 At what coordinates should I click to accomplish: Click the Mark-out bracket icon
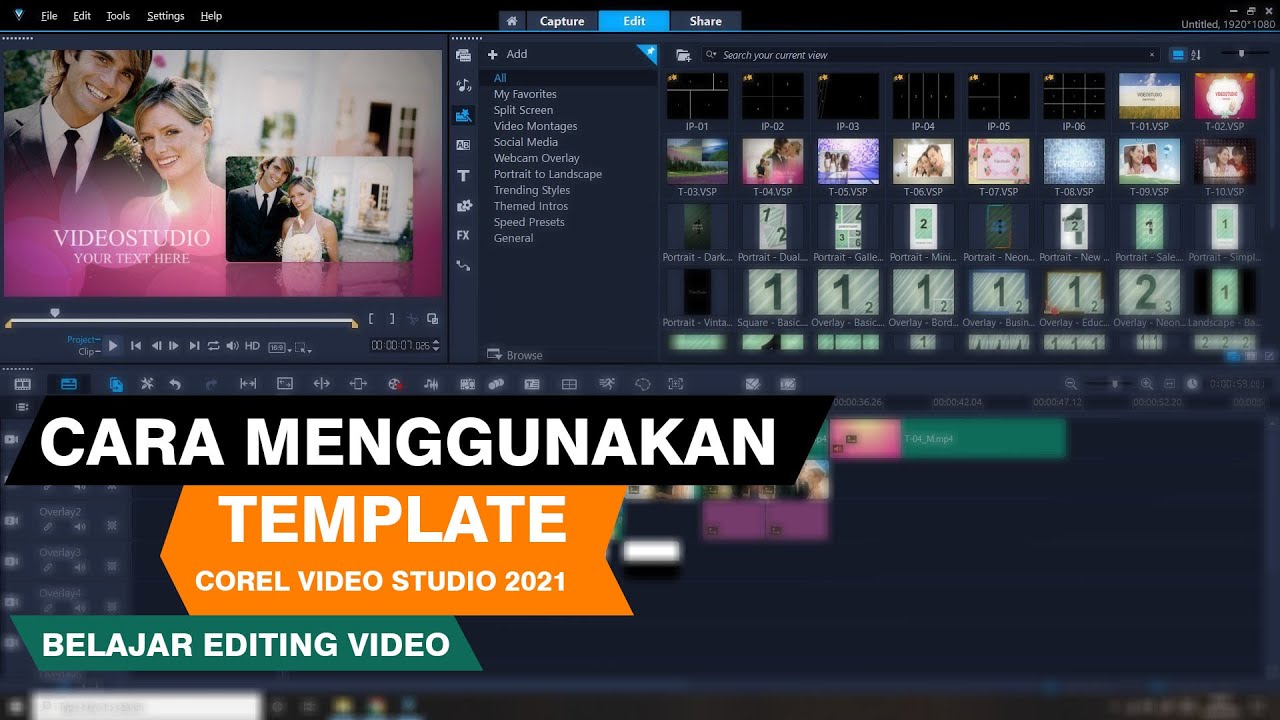(x=392, y=319)
